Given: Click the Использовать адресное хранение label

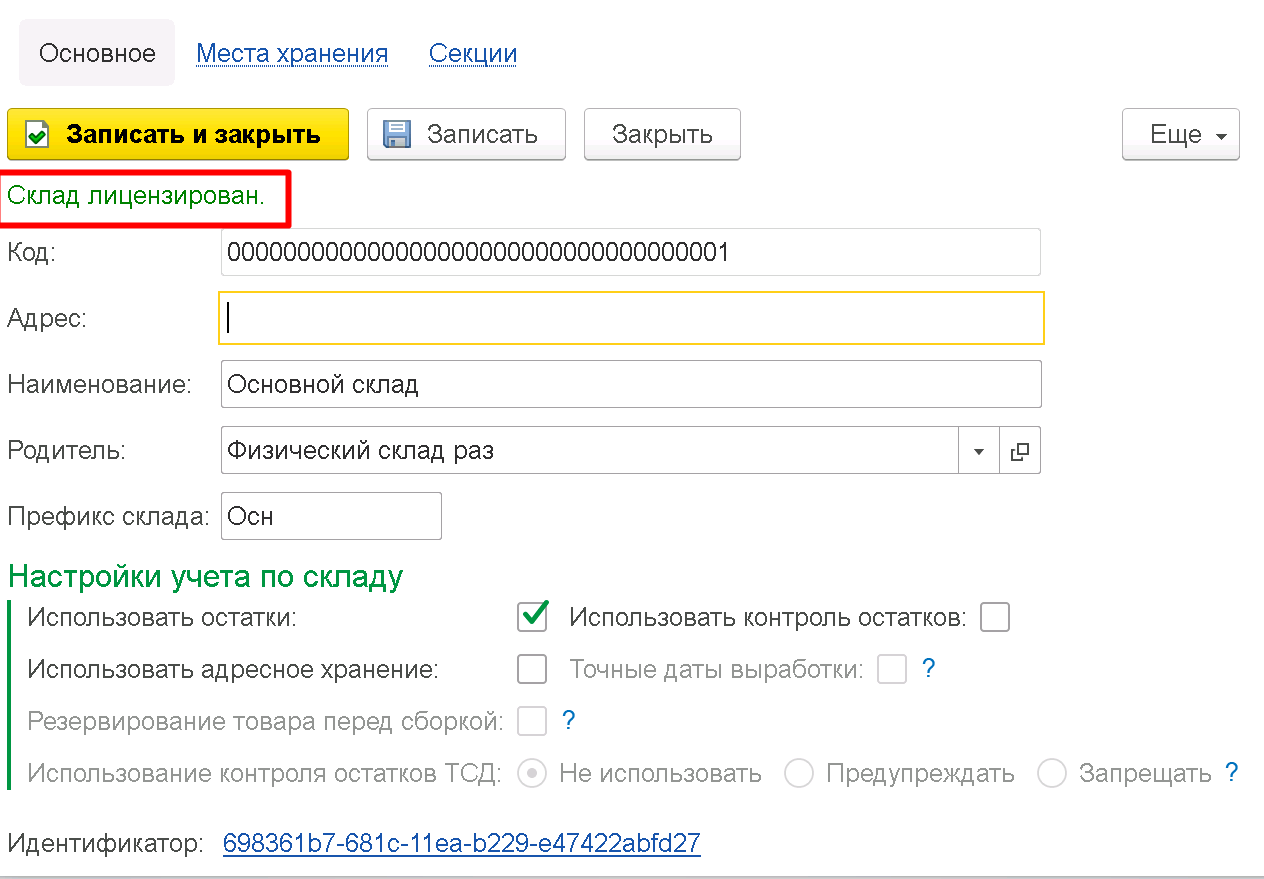Looking at the screenshot, I should (233, 669).
